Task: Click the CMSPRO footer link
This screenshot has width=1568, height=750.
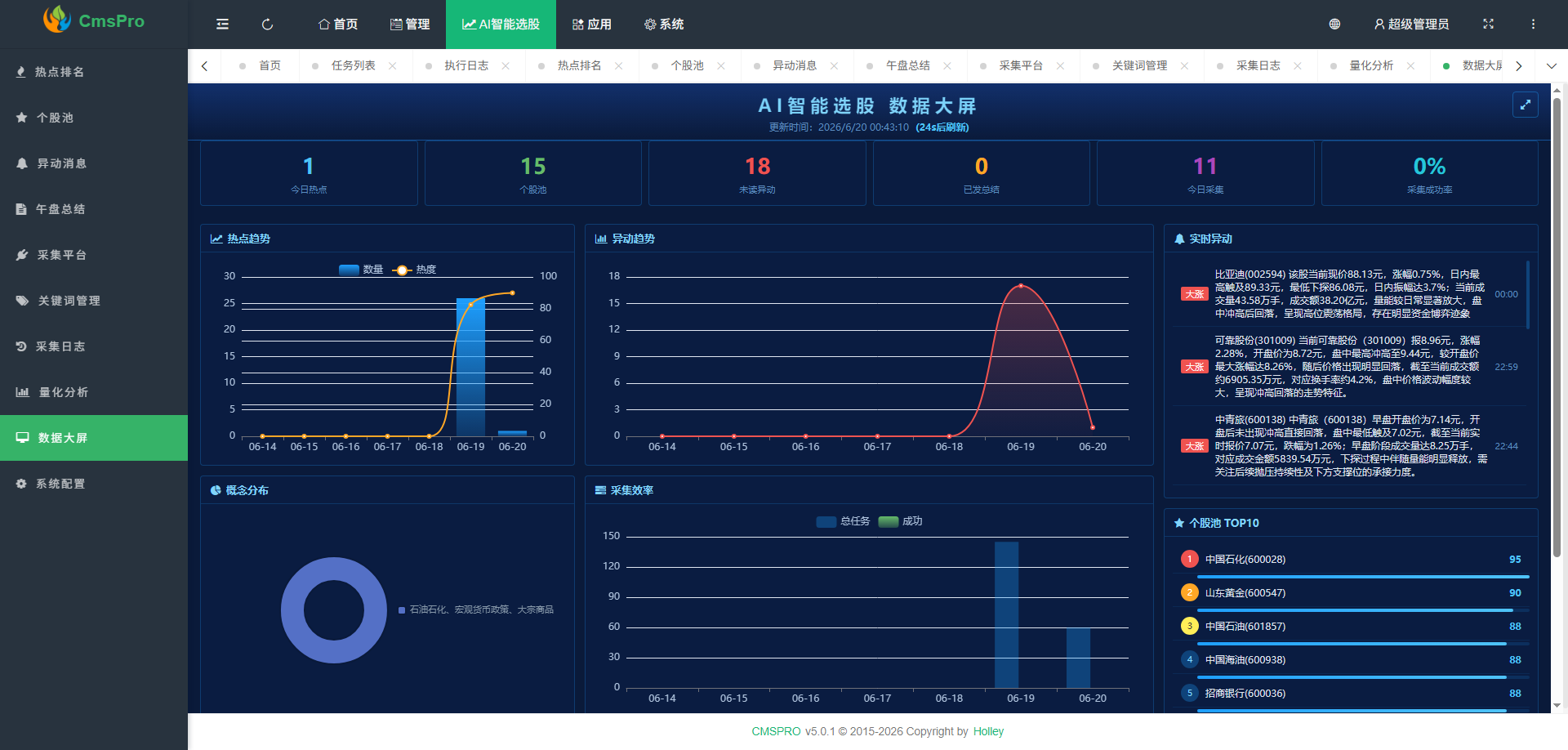Action: tap(776, 731)
